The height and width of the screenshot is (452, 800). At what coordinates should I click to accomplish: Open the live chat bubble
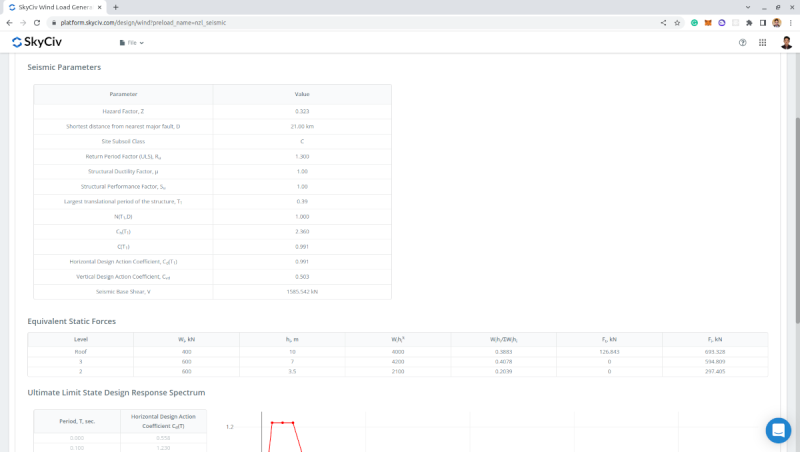click(x=778, y=430)
